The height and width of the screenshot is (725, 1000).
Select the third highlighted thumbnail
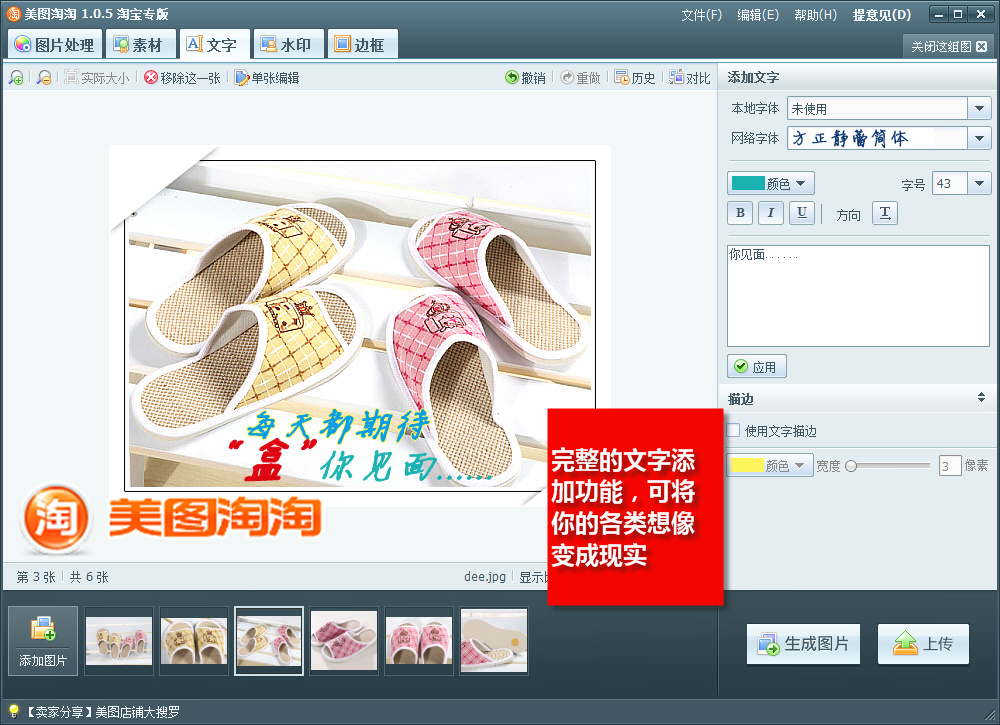click(x=268, y=641)
